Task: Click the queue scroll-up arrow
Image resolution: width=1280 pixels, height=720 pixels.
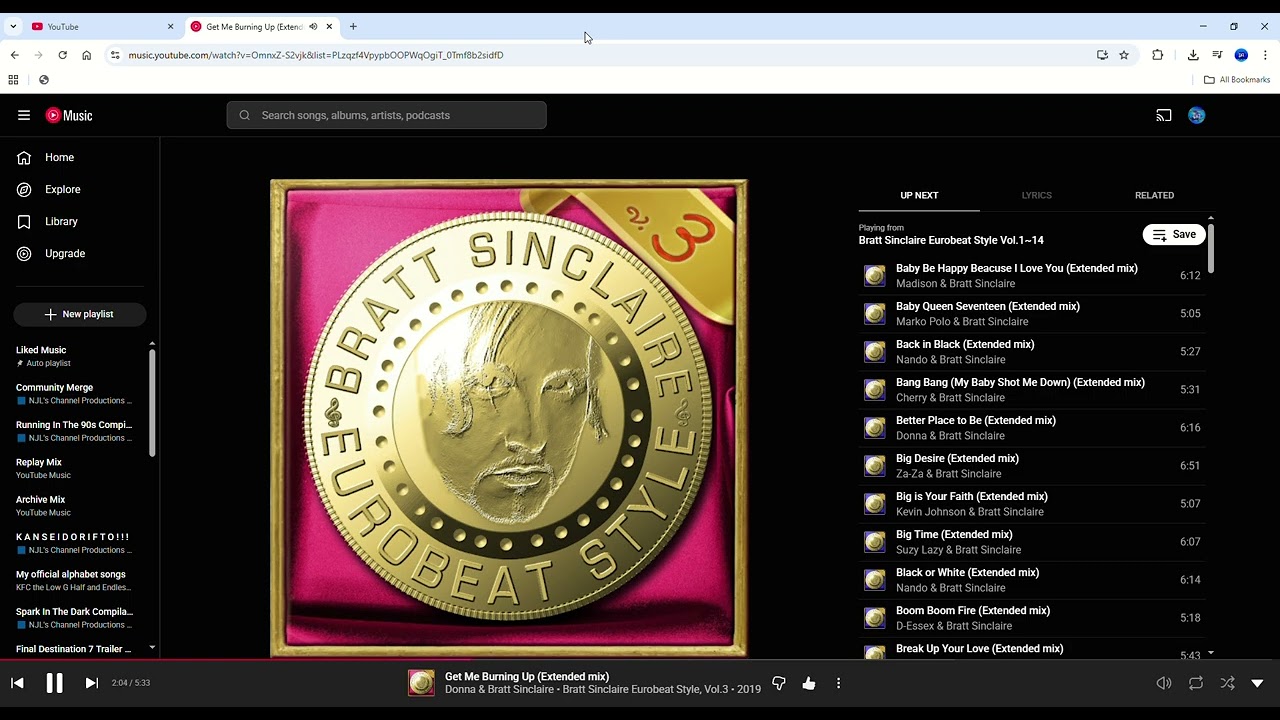Action: point(1211,217)
